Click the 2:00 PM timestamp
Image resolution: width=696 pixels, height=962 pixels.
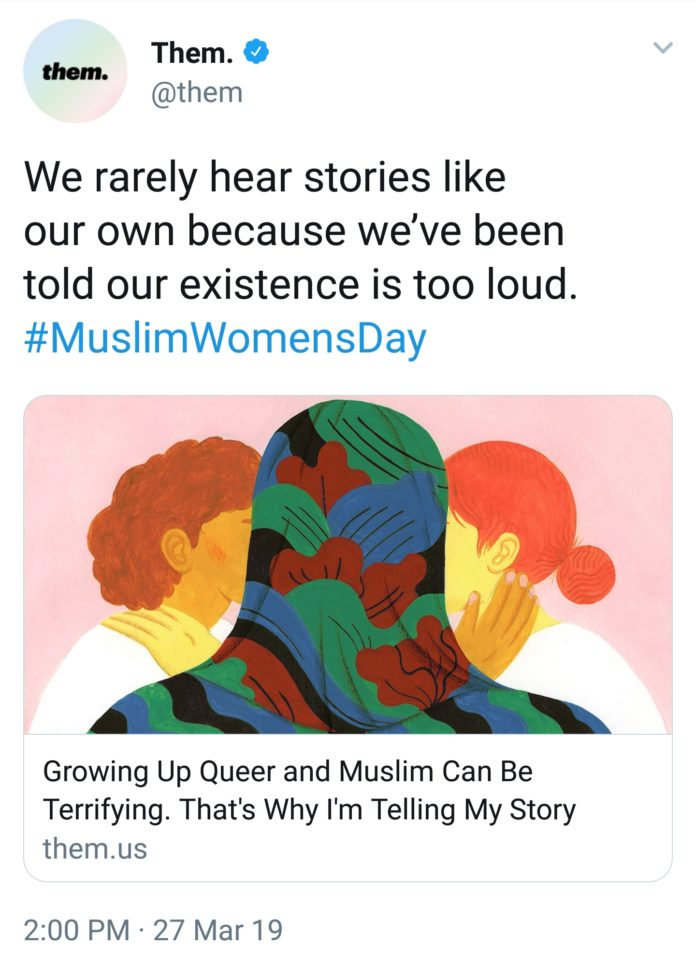[77, 929]
